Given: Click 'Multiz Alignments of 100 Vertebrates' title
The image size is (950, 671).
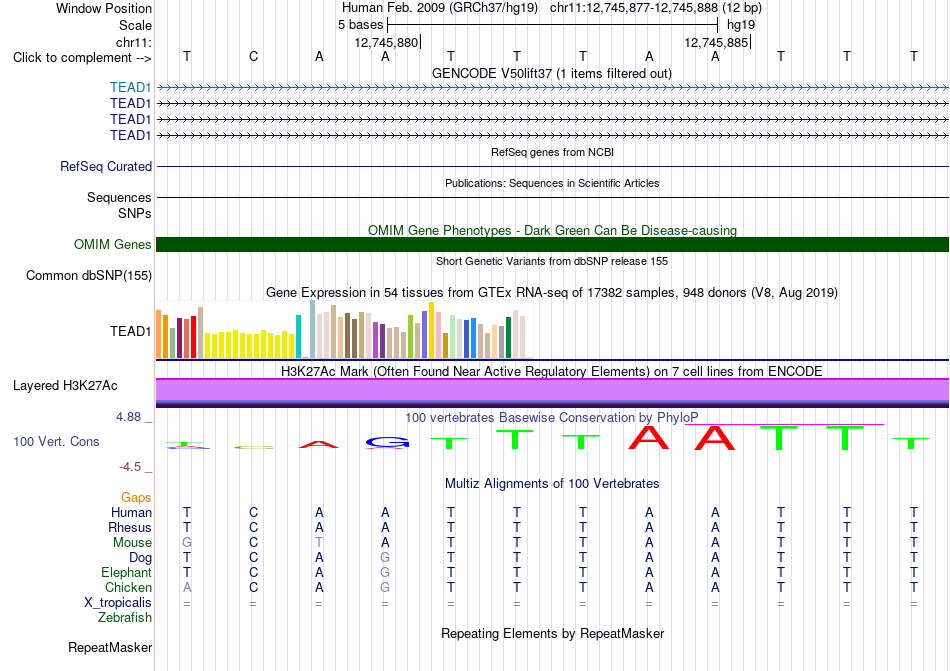Looking at the screenshot, I should [x=552, y=484].
